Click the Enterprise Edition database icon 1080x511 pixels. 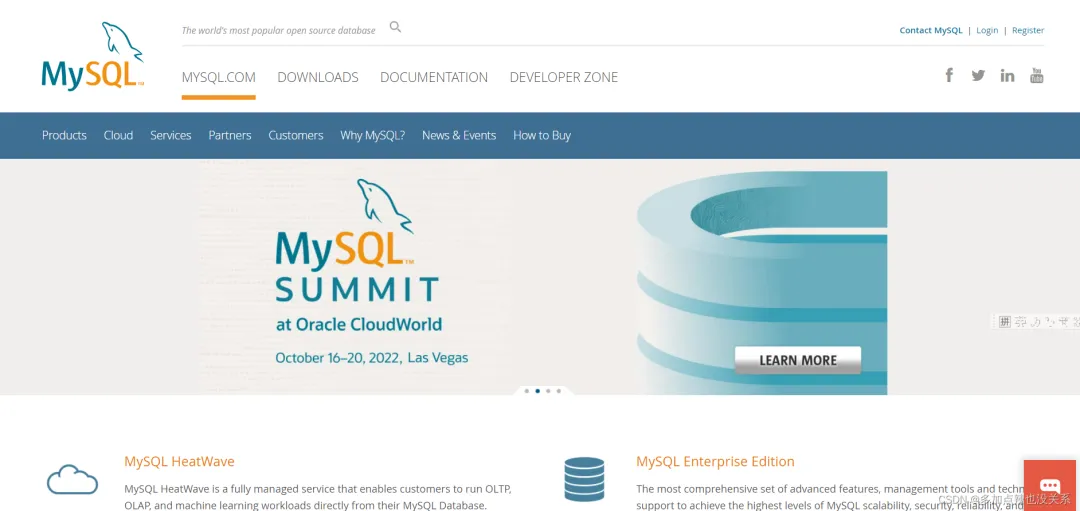[x=584, y=479]
